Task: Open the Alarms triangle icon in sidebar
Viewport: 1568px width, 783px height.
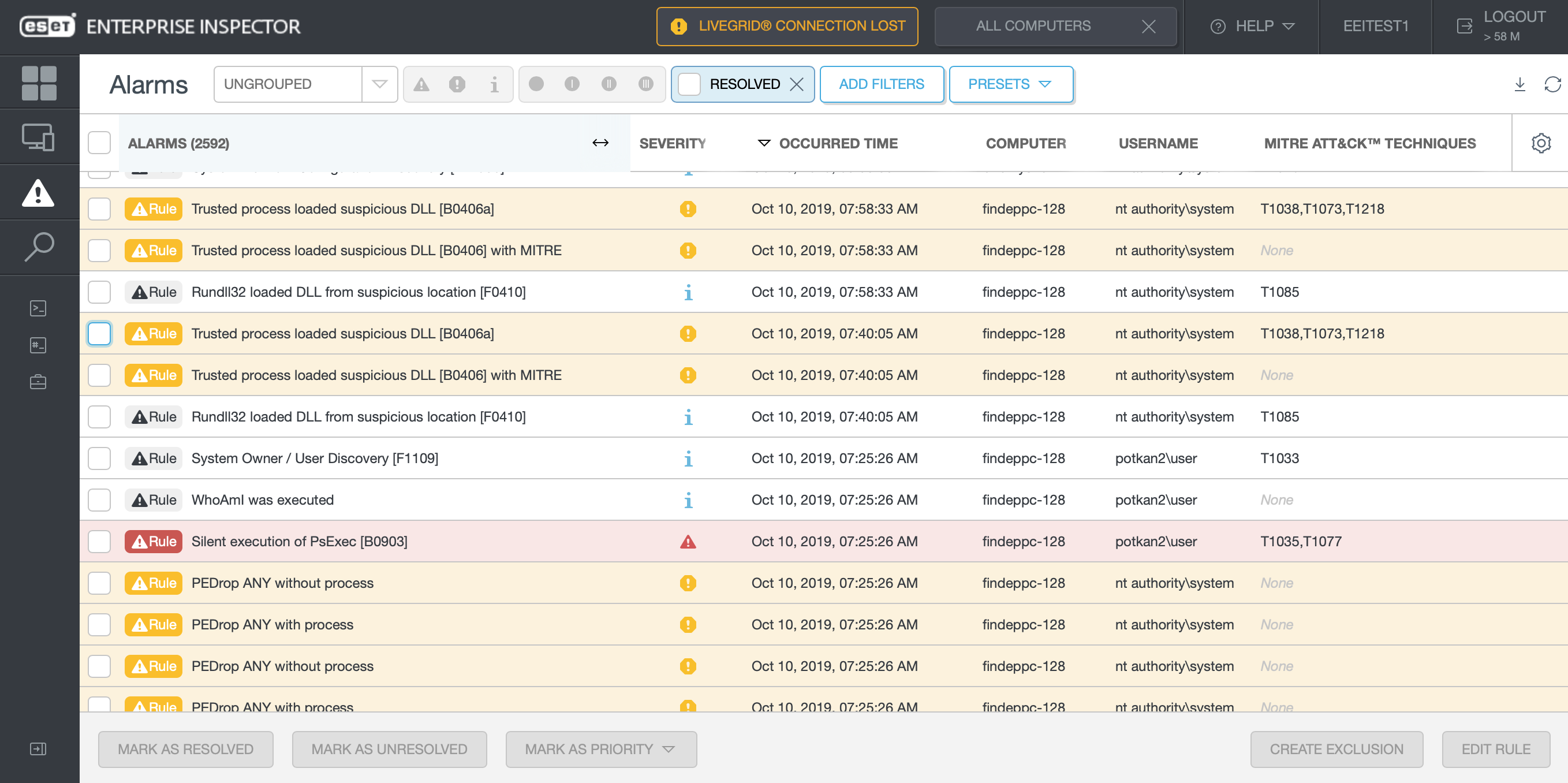Action: click(39, 193)
